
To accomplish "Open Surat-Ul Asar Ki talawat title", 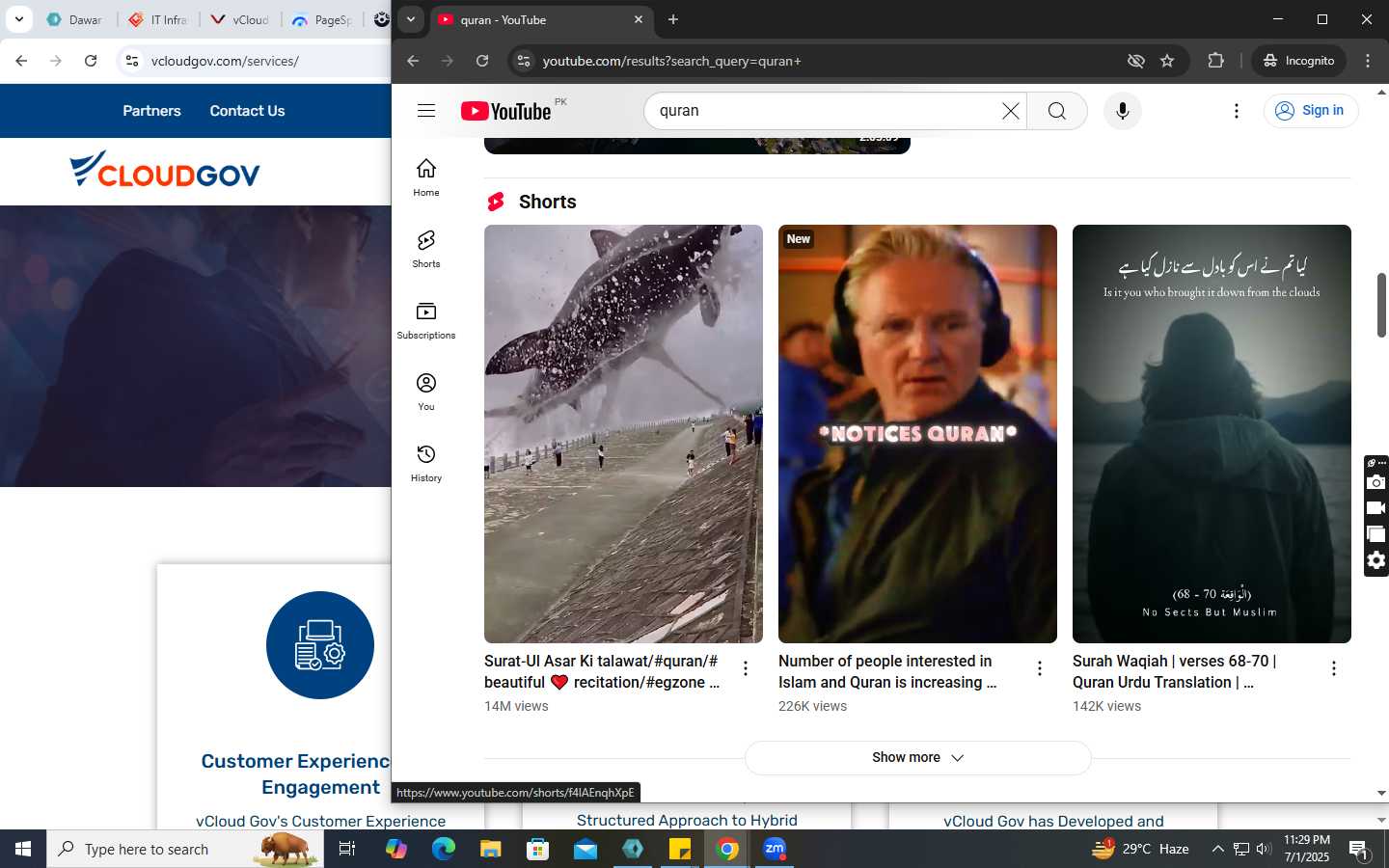I will coord(603,671).
